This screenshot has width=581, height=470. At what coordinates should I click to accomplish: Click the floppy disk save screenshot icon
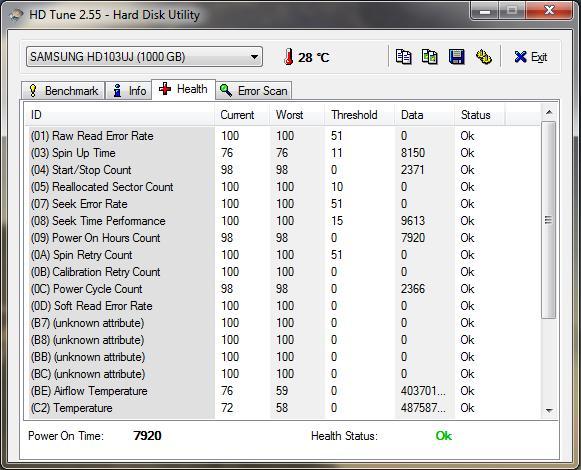pos(456,57)
